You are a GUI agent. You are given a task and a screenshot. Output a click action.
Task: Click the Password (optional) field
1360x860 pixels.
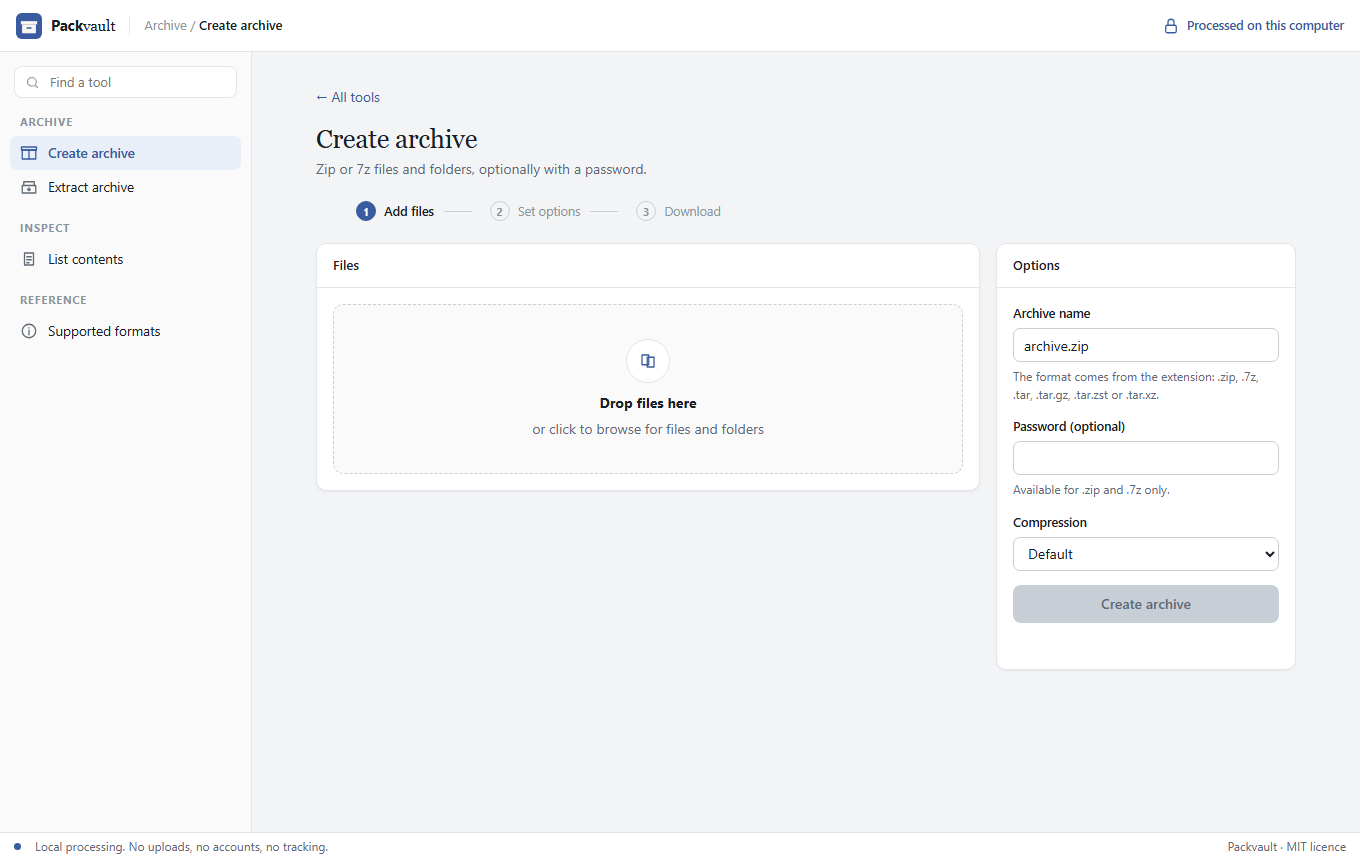coord(1146,458)
